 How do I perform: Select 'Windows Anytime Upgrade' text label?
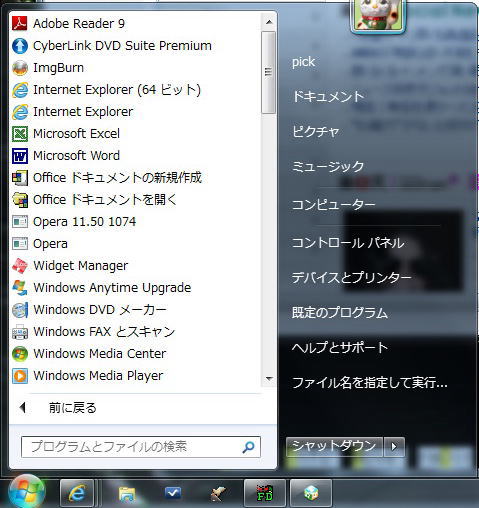coord(112,288)
